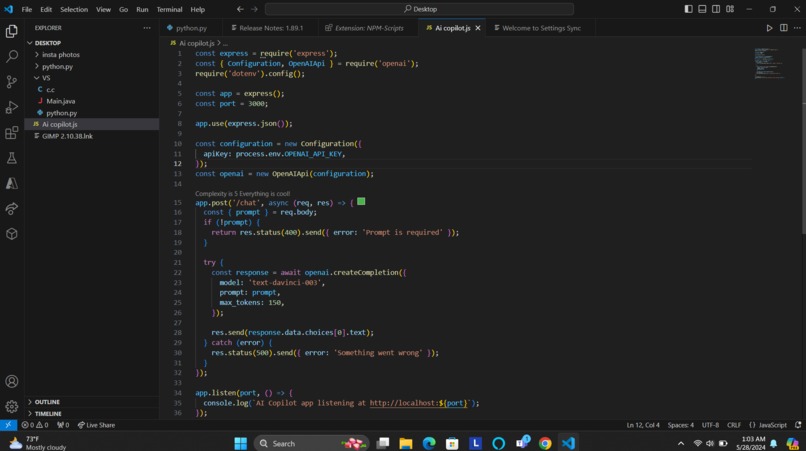The image size is (806, 451).
Task: Expand the OUTLINE section
Action: click(x=92, y=402)
